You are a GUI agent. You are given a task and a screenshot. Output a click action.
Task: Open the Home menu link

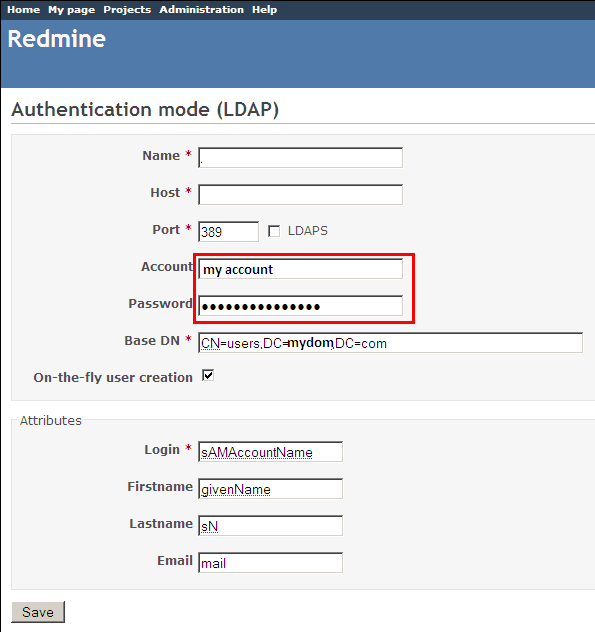pyautogui.click(x=23, y=10)
